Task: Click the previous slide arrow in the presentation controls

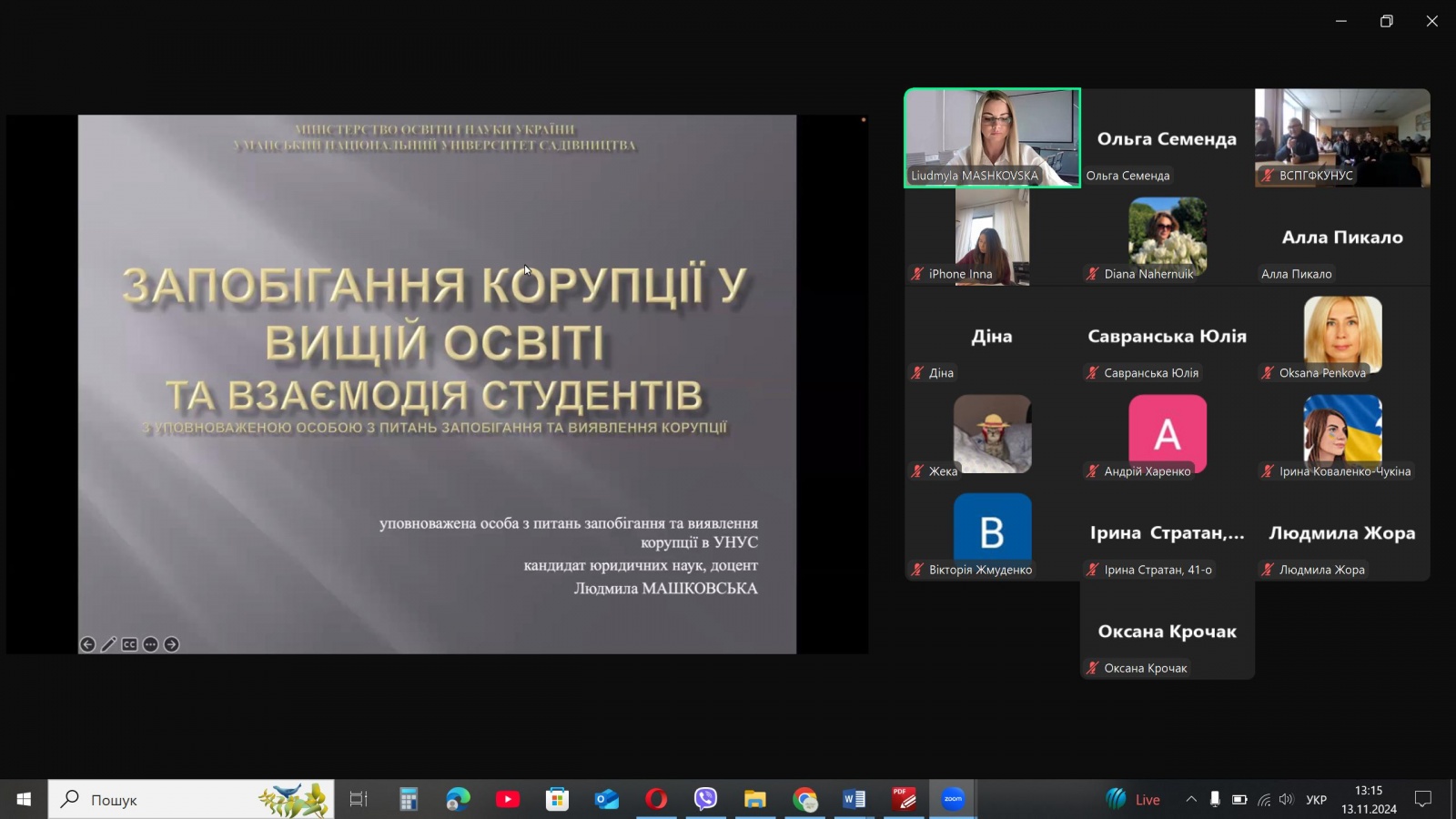Action: pos(87,644)
